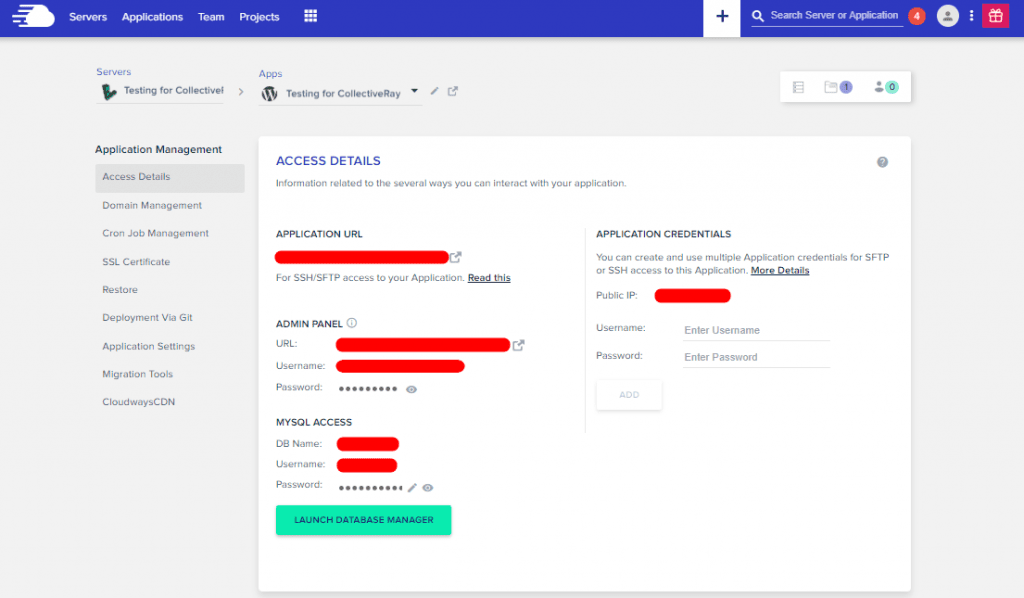
Task: Click the red gift box icon
Action: click(995, 16)
